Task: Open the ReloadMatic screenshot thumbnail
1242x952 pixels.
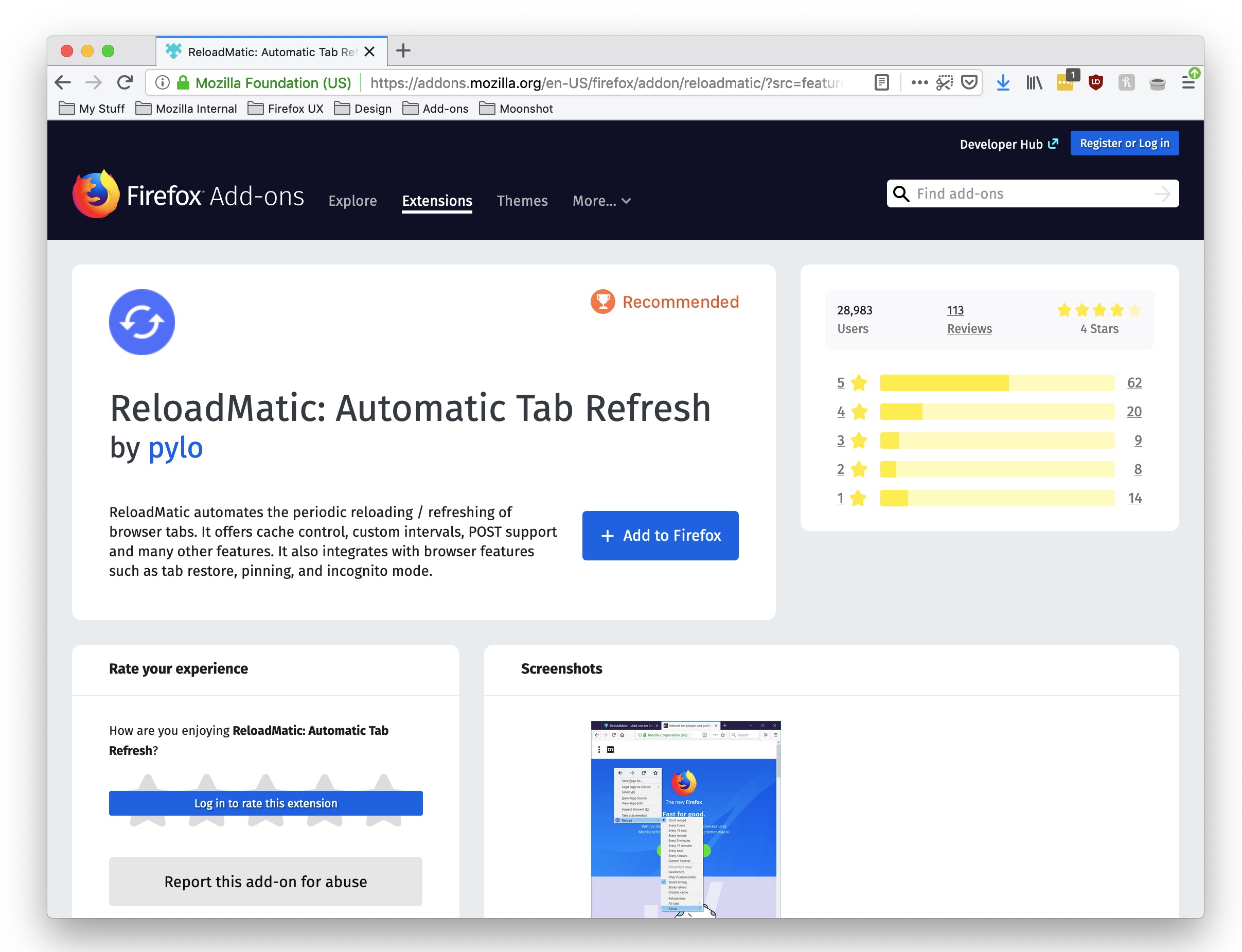Action: coord(686,819)
